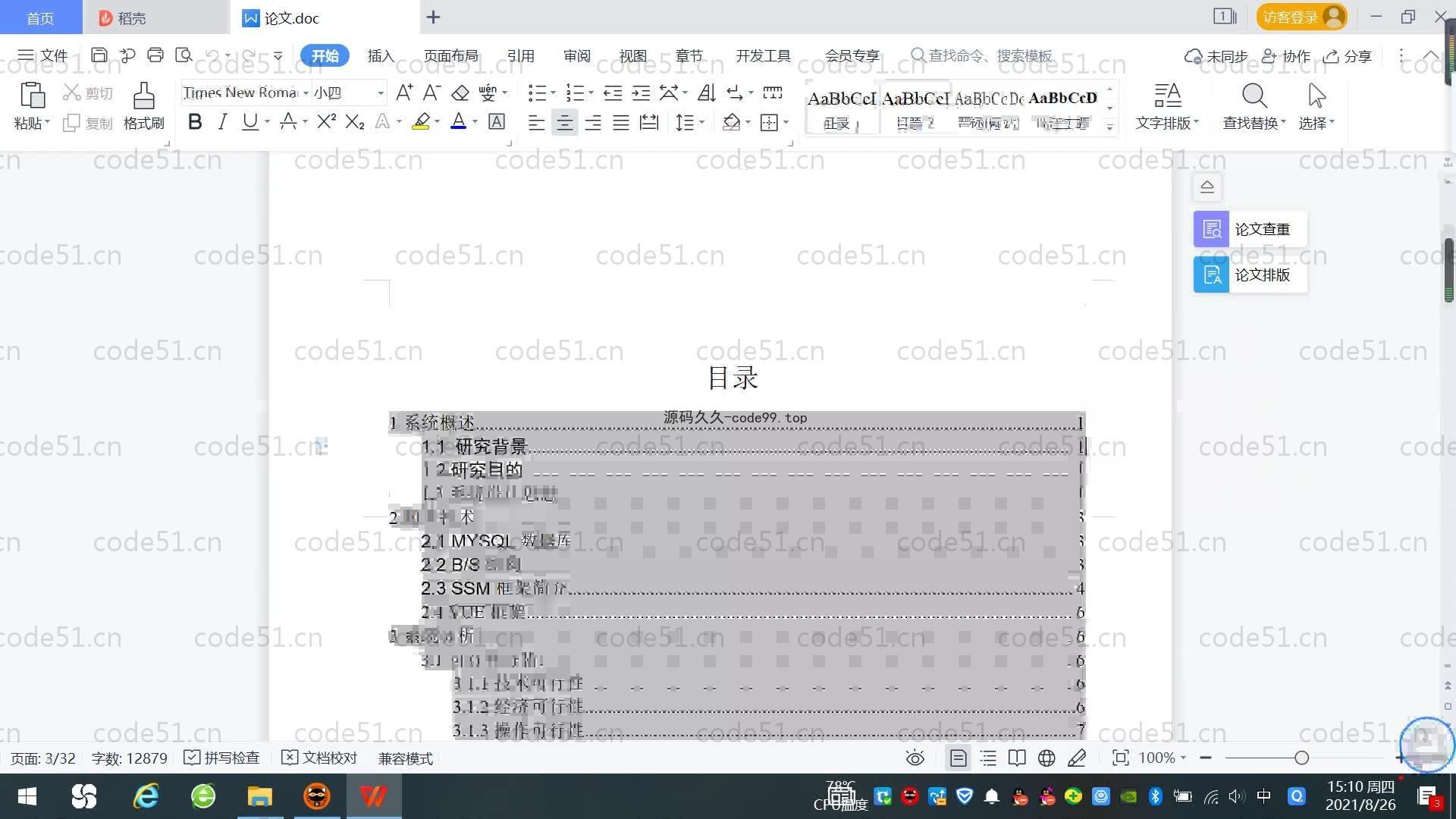Viewport: 1456px width, 819px height.
Task: Open the Review ribbon tab
Action: [576, 55]
